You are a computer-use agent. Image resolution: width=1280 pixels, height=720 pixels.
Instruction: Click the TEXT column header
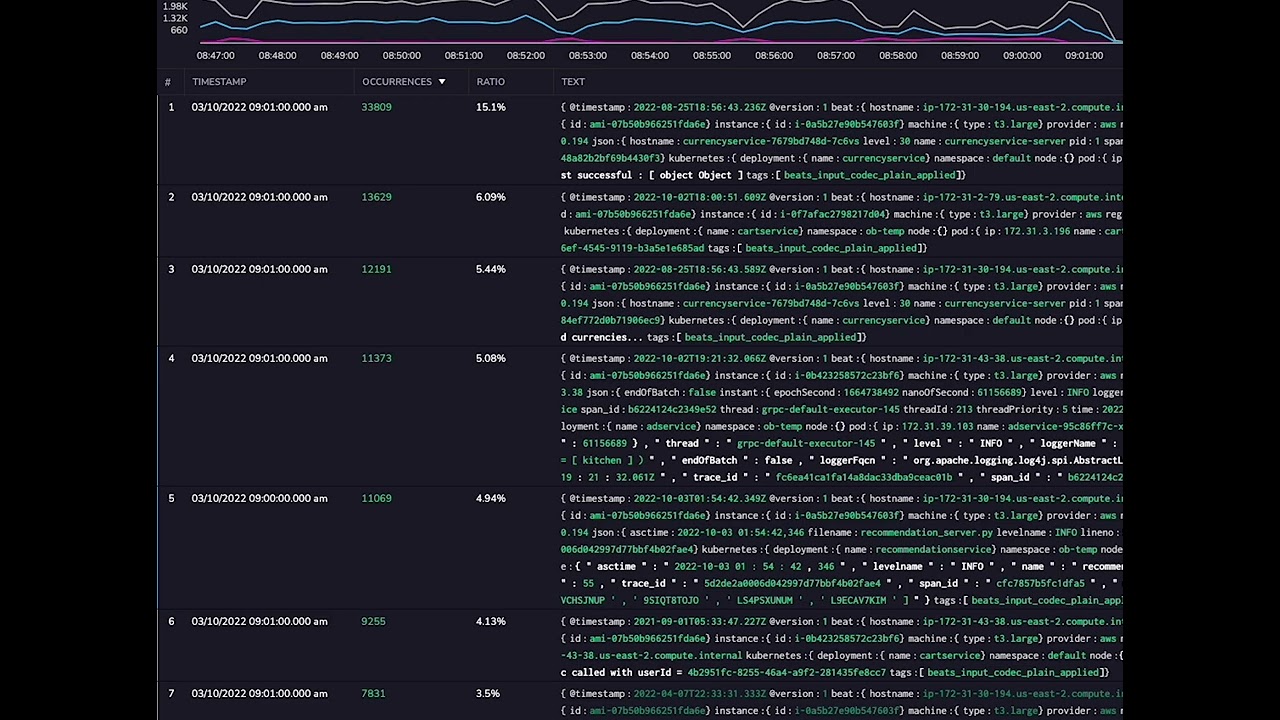click(573, 82)
